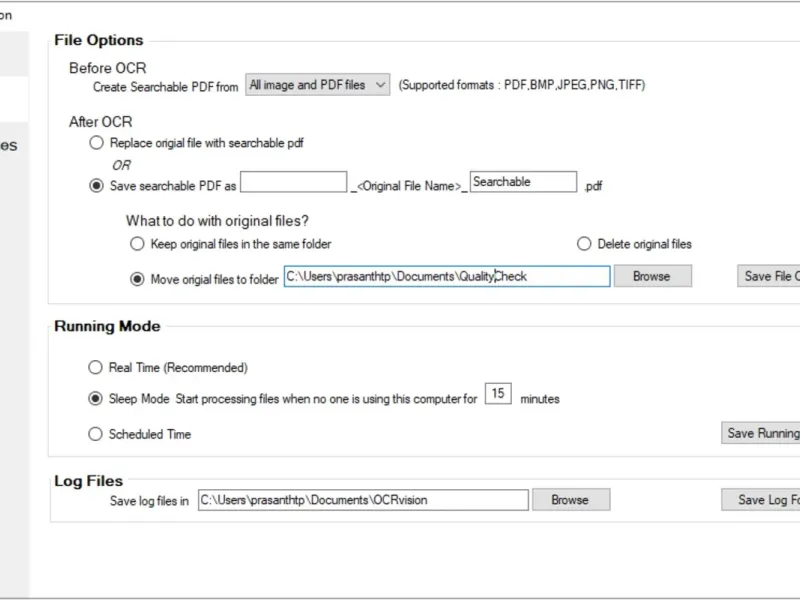Click the sleep minutes field showing 15
Screen dimensions: 800x600
click(x=498, y=393)
